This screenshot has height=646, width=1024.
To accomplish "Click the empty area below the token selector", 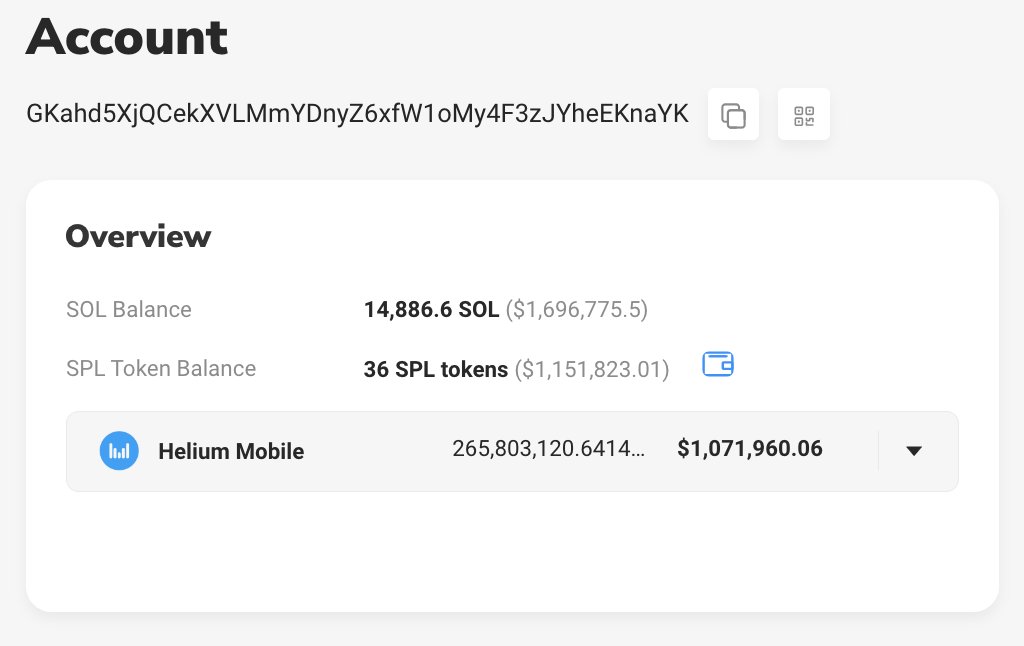I will (512, 550).
